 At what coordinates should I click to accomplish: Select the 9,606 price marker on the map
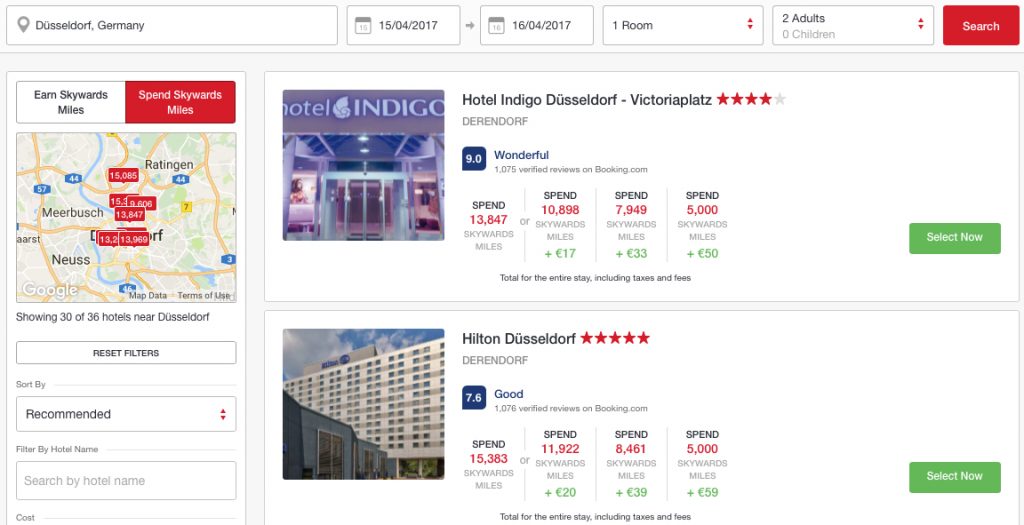click(142, 204)
